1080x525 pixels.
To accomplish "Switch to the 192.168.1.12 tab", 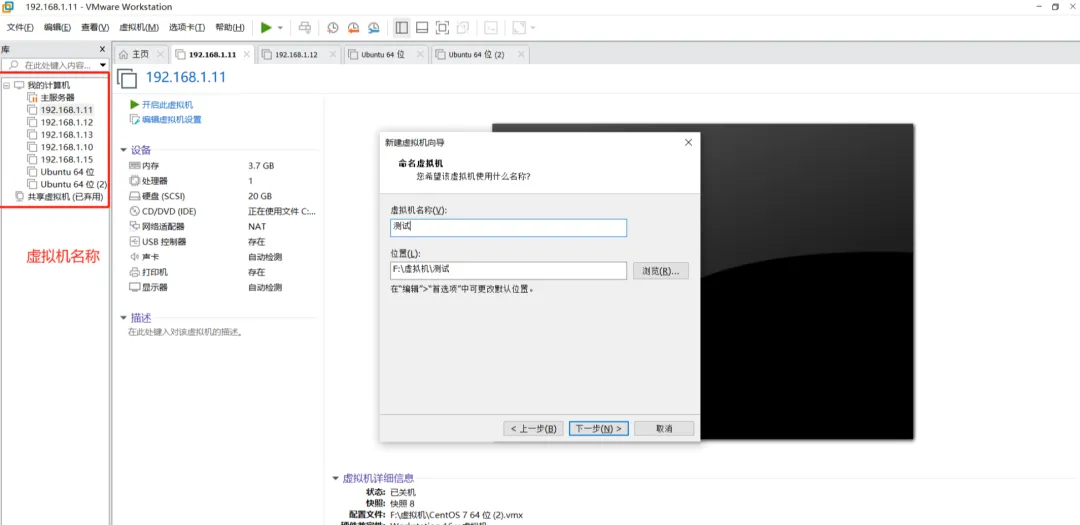I will 296,54.
